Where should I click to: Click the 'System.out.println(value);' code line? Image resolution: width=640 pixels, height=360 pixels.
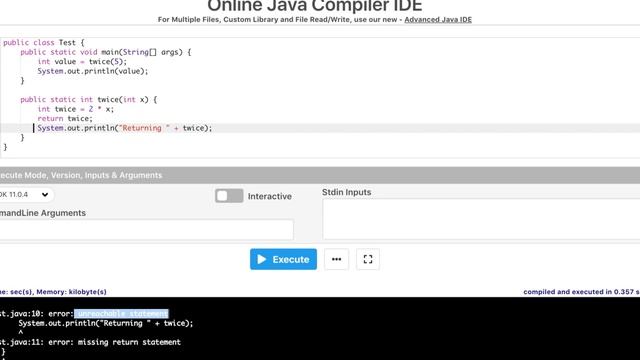[x=93, y=71]
